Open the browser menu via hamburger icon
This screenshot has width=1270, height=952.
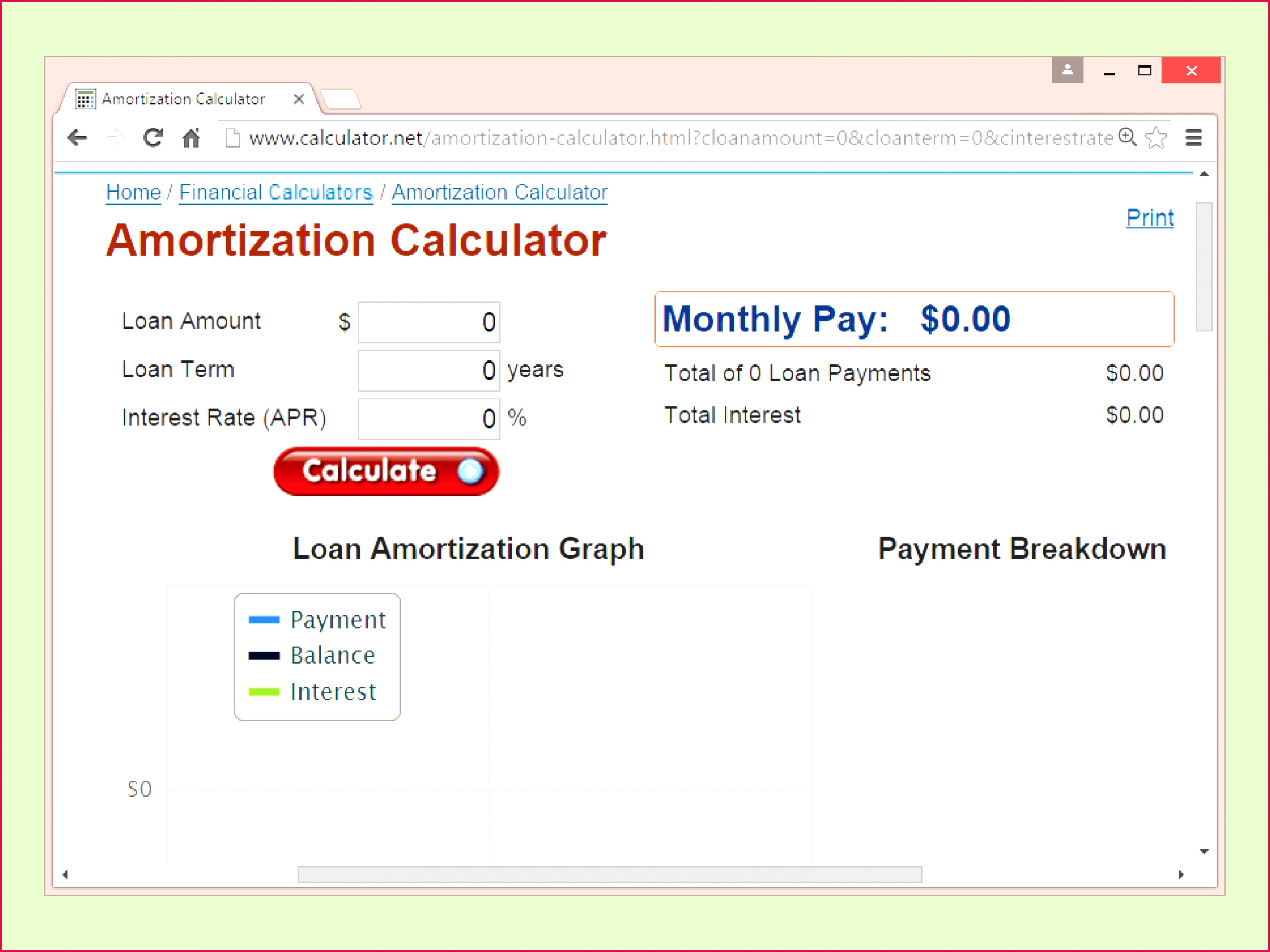point(1195,138)
